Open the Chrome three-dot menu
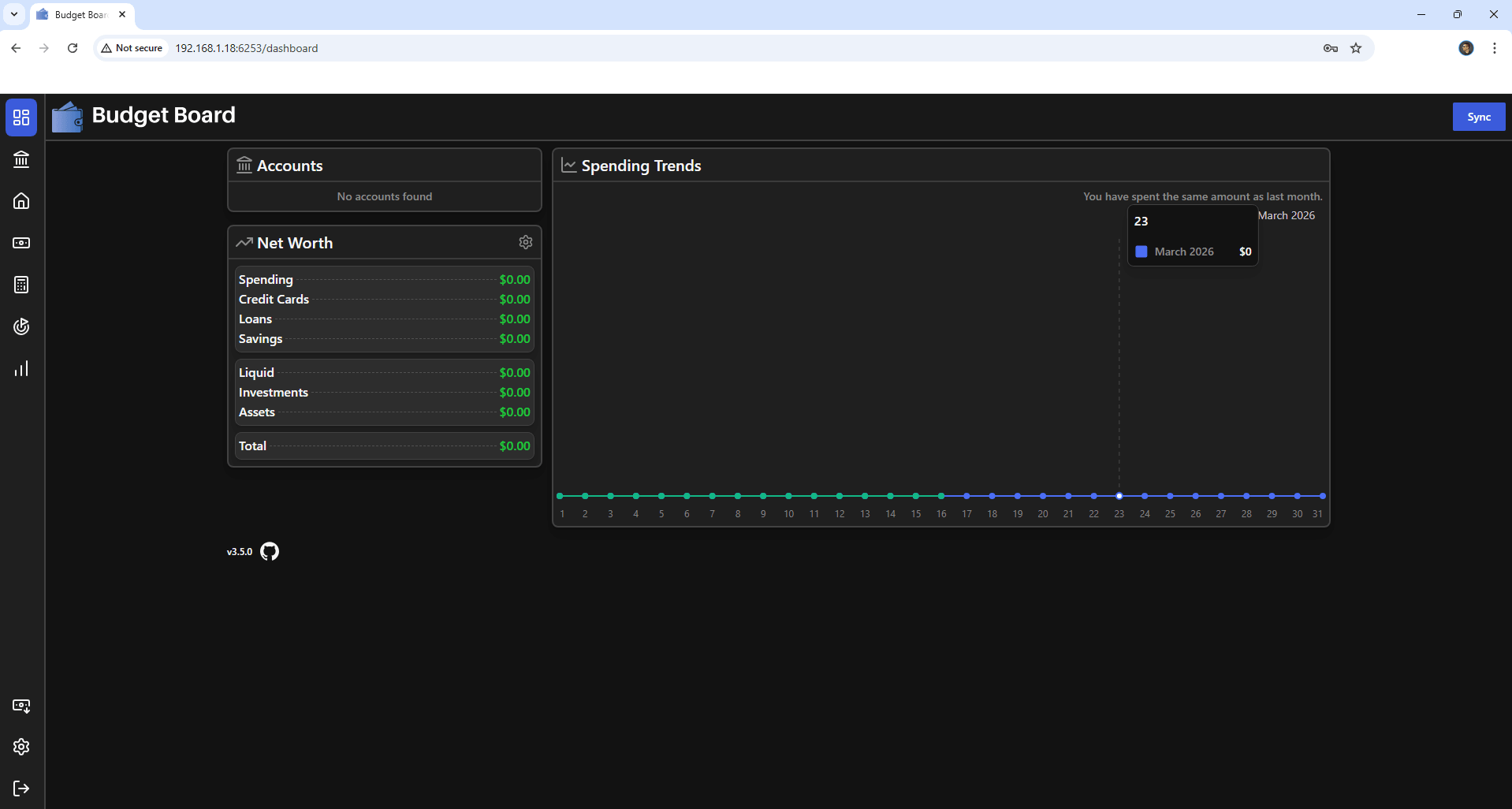This screenshot has width=1512, height=809. pos(1494,48)
